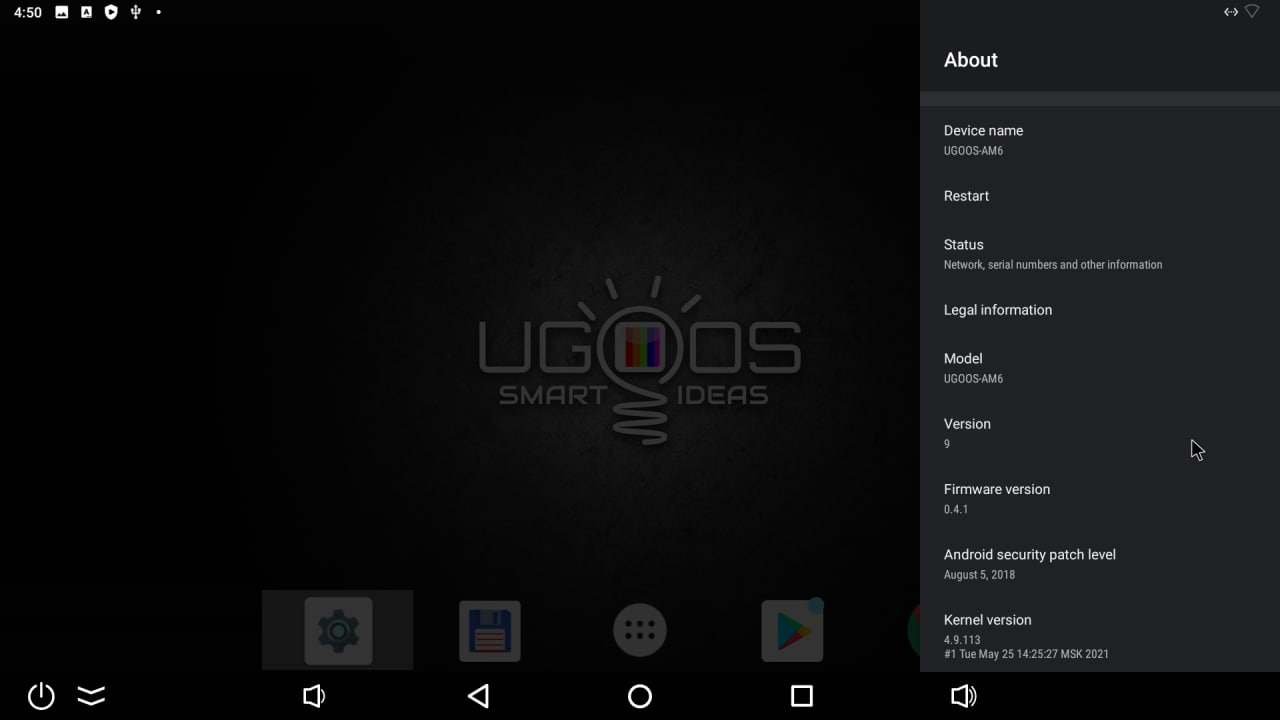Select the Model UGOOS-AM6 entry
Screen dimensions: 1280x720
[1100, 368]
